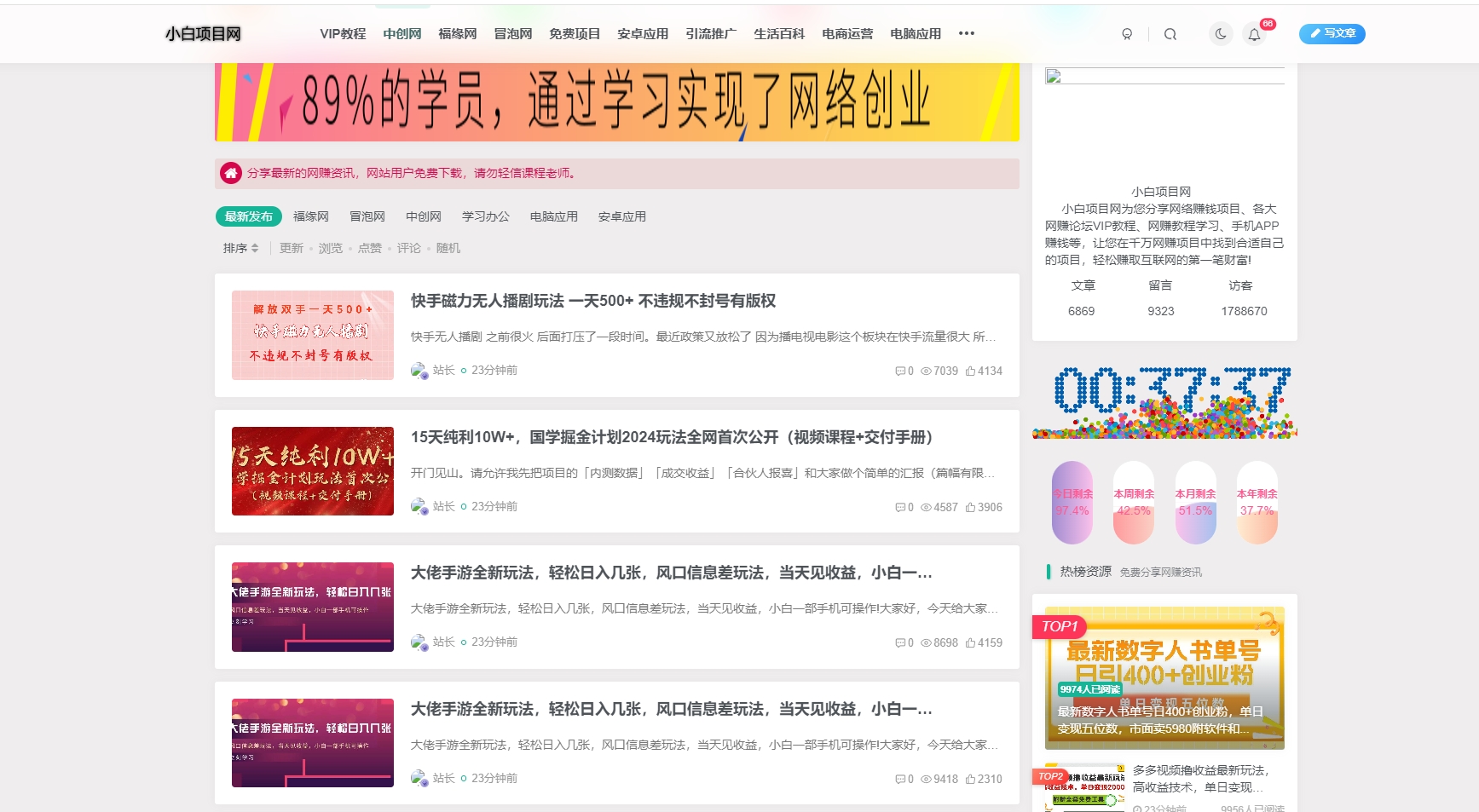
Task: Click the views eye icon showing 7039
Action: coord(925,371)
